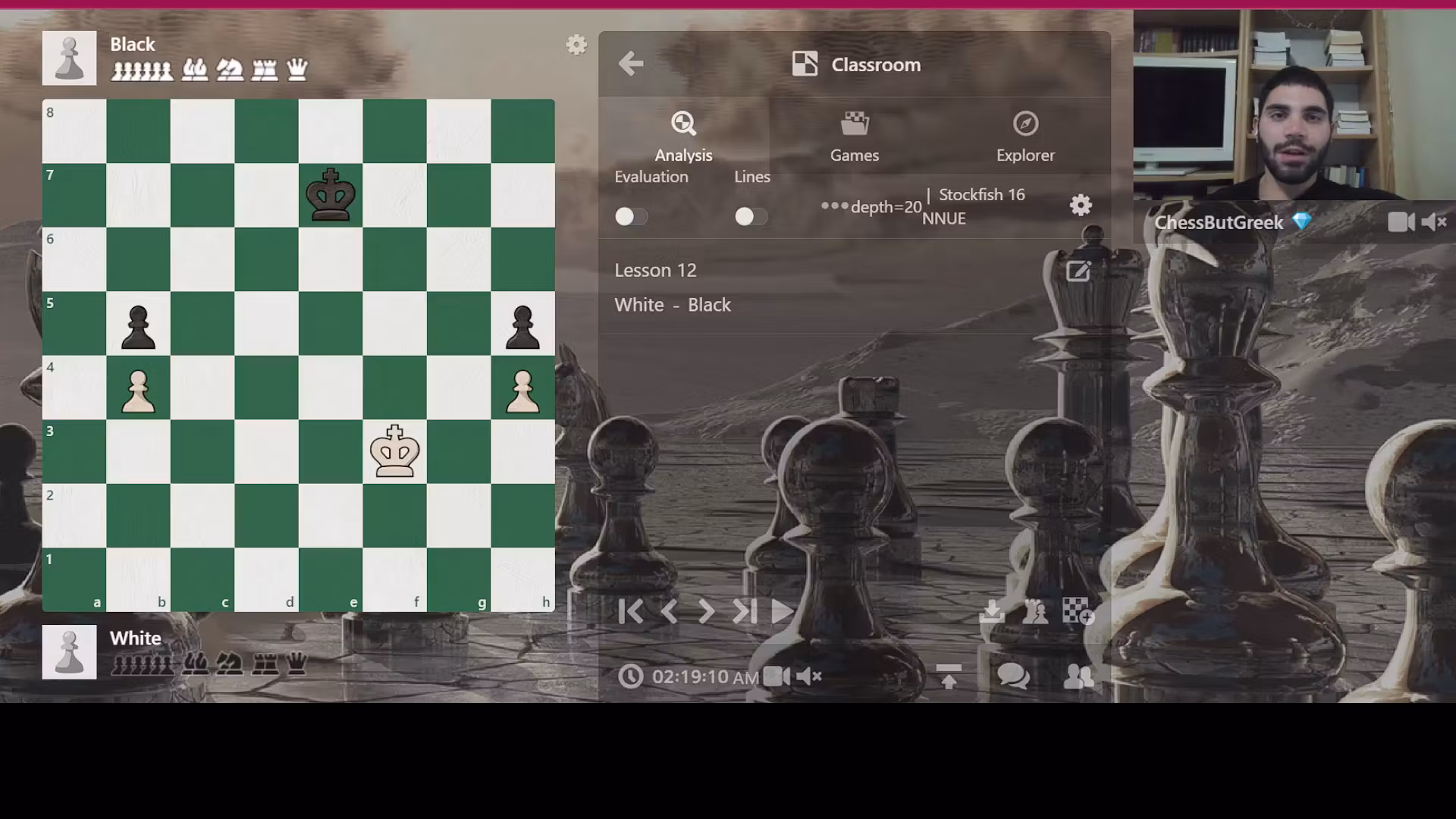
Task: Open the chat bubbles panel
Action: point(1014,676)
